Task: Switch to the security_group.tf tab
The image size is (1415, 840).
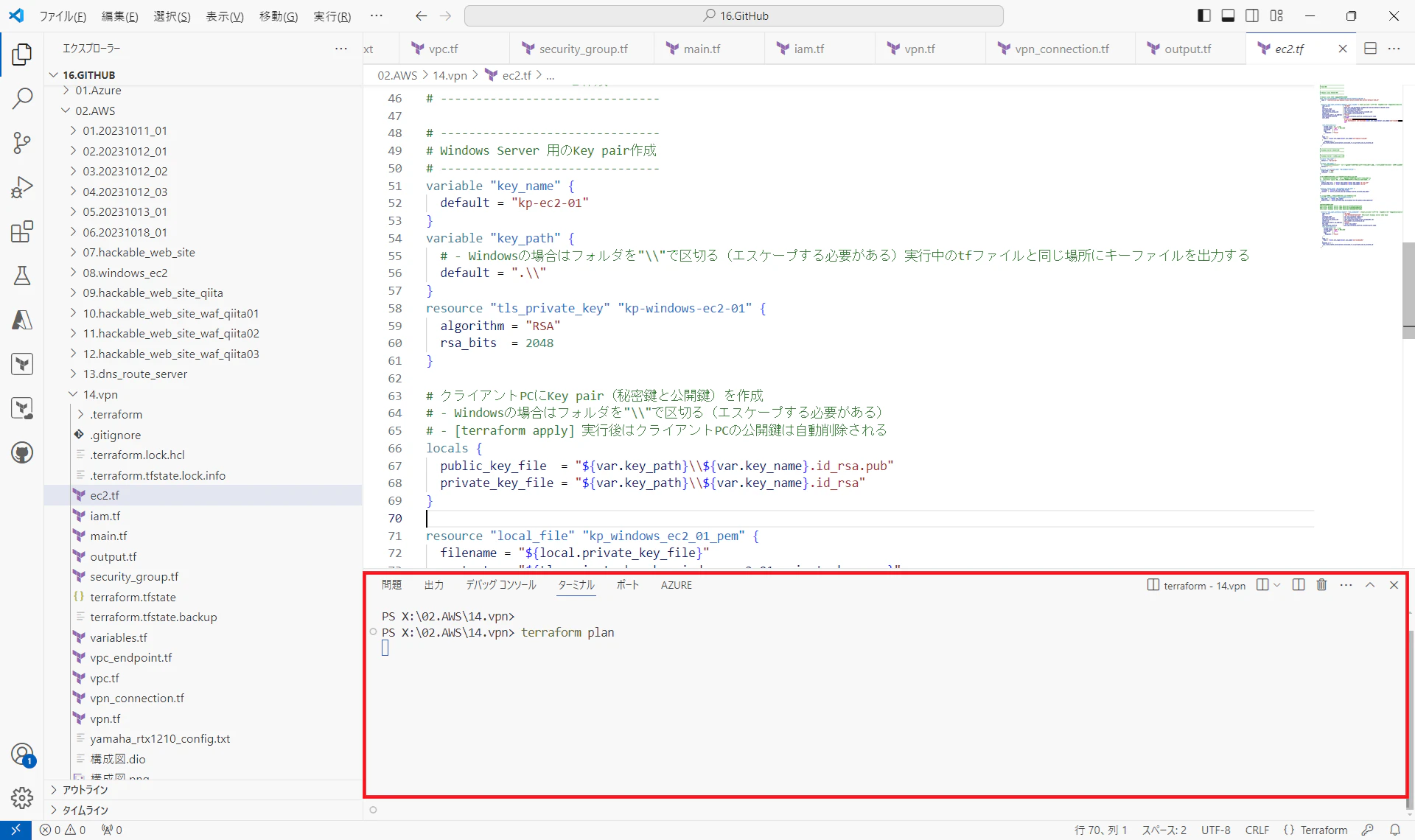Action: coord(583,49)
